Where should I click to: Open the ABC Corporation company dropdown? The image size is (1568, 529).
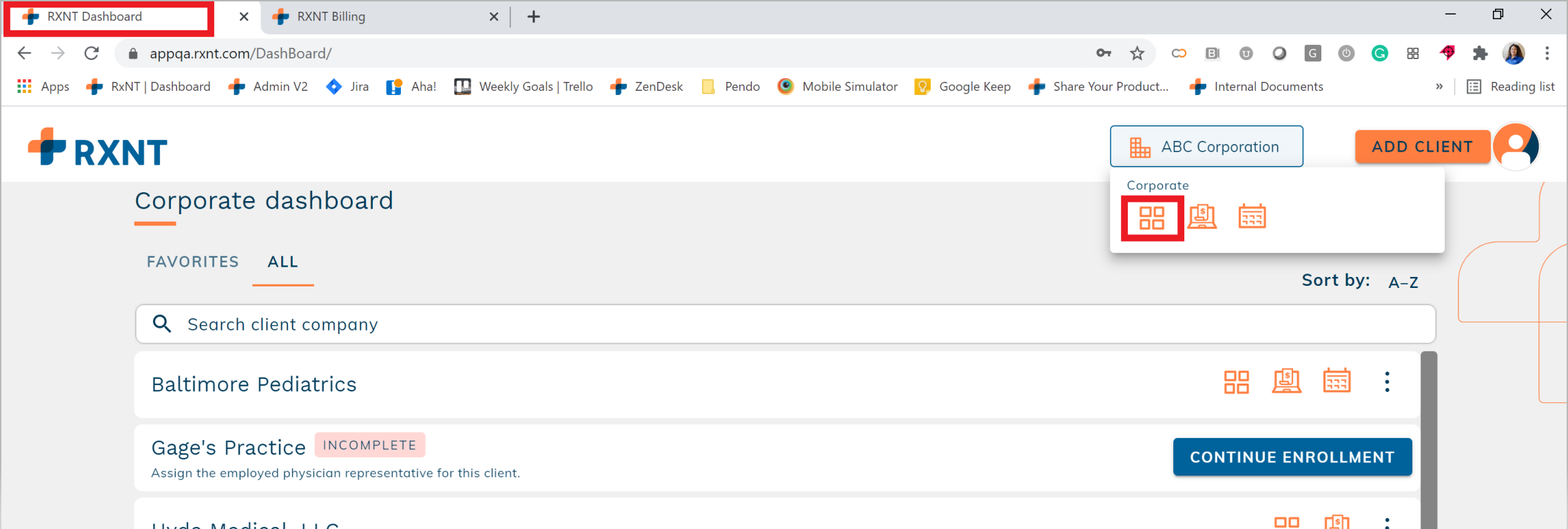pyautogui.click(x=1206, y=146)
